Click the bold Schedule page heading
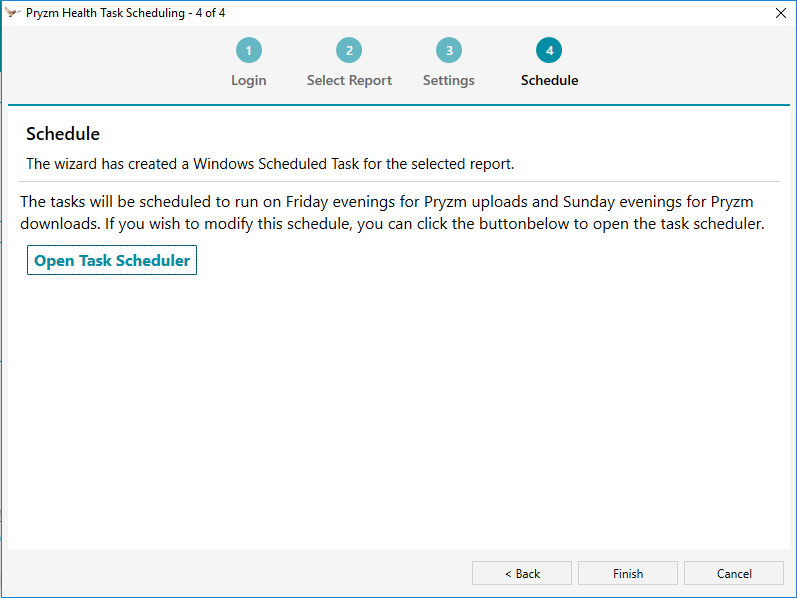Screen dimensions: 797x598 tap(63, 134)
